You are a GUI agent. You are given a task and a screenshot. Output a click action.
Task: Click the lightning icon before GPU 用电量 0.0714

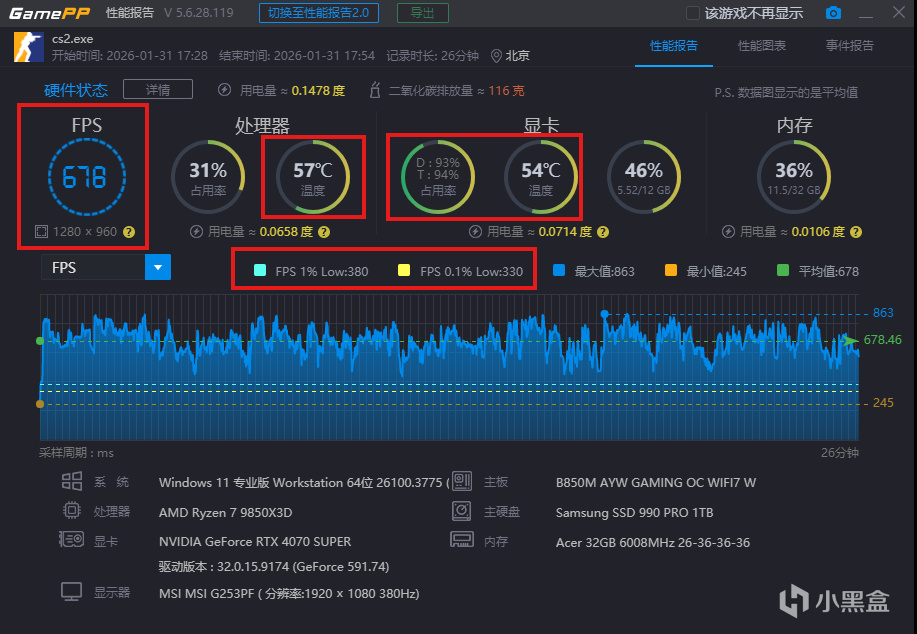pyautogui.click(x=475, y=232)
